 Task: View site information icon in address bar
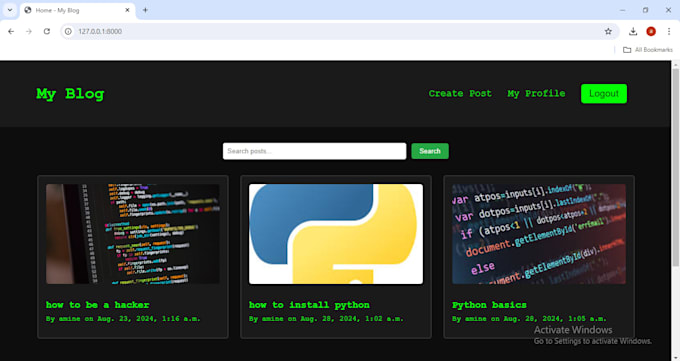(x=68, y=31)
